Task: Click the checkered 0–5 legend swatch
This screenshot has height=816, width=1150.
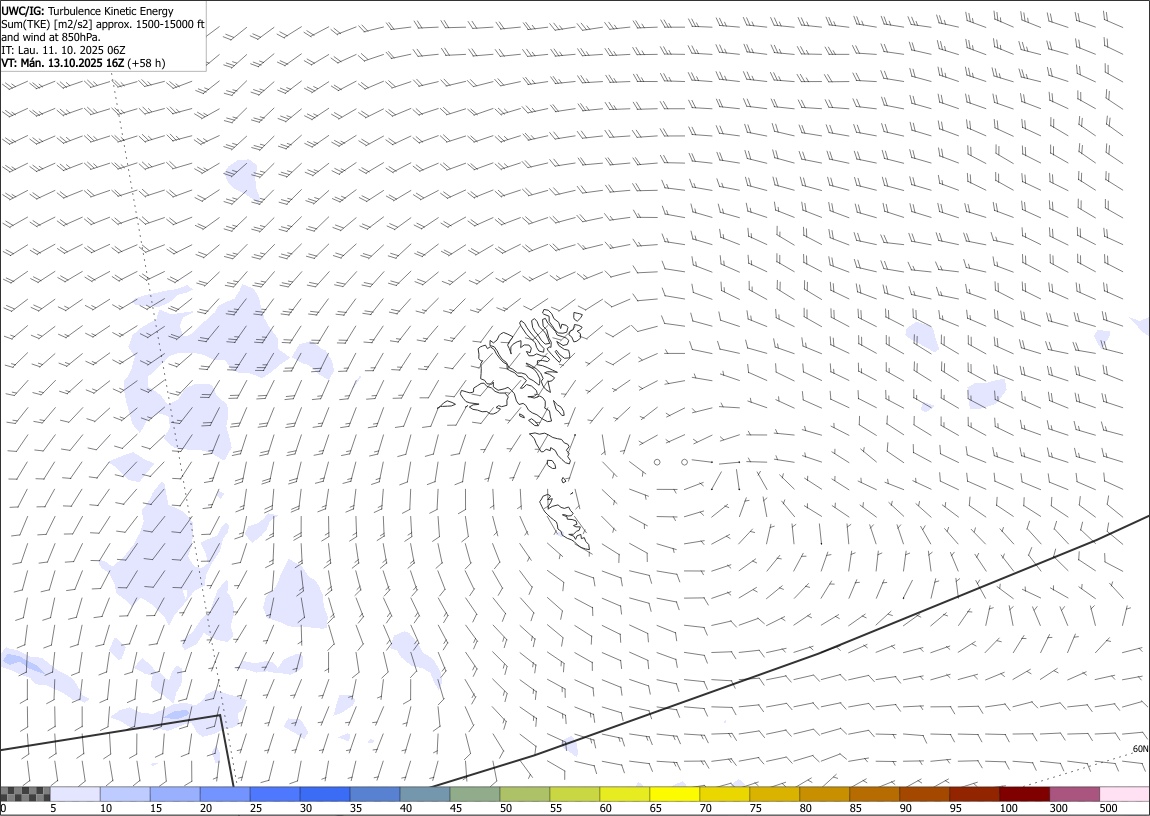Action: click(25, 794)
